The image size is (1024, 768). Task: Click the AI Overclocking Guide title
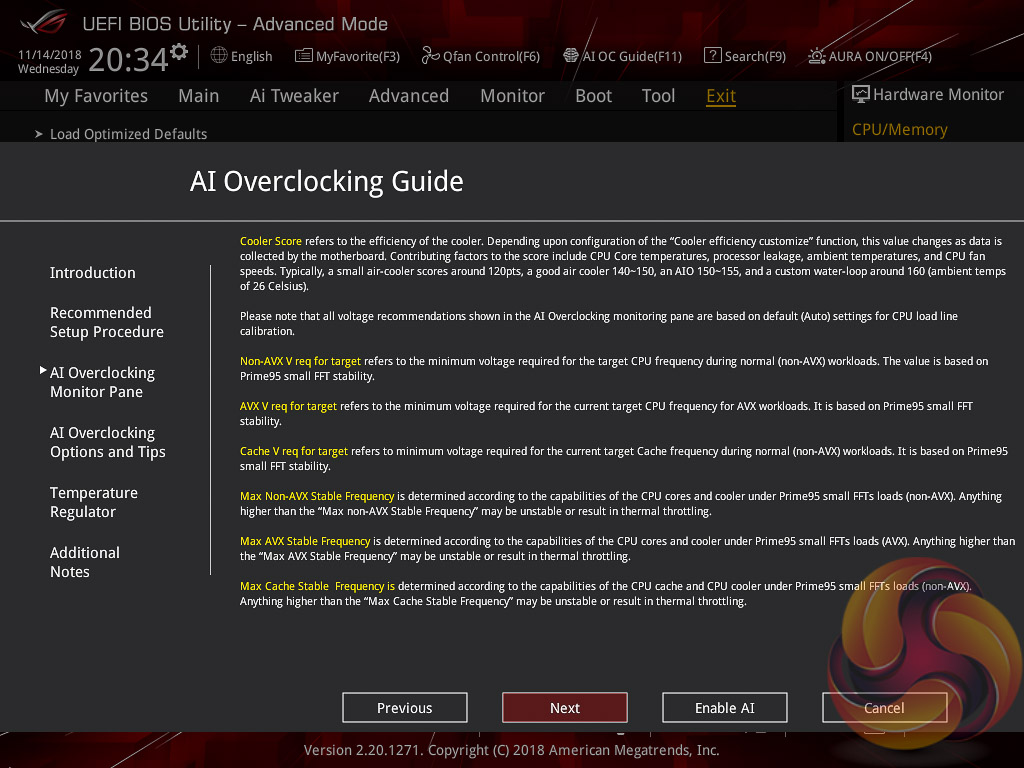click(x=327, y=182)
